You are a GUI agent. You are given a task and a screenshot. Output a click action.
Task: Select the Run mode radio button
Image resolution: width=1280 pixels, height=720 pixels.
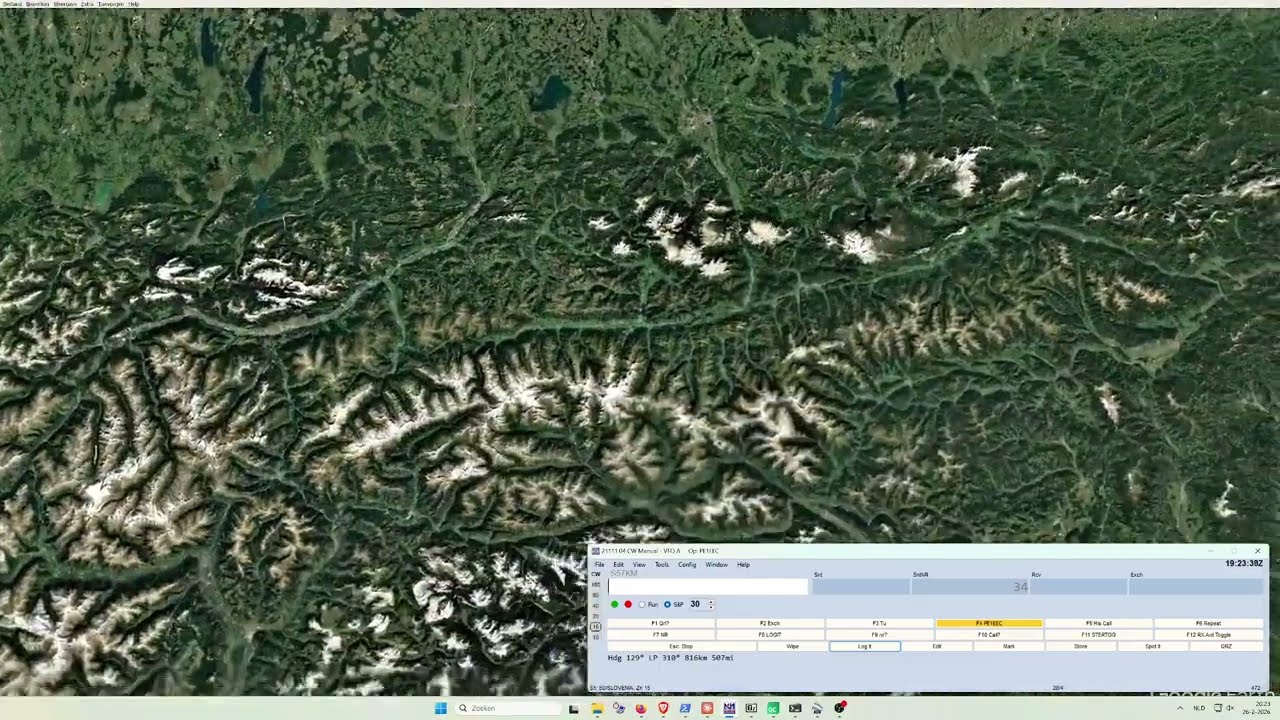pyautogui.click(x=642, y=604)
